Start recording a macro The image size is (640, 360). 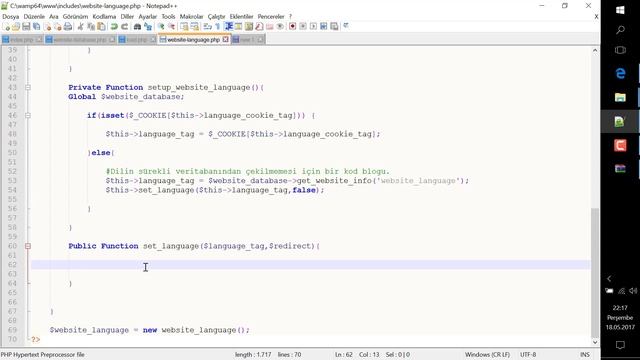tap(292, 27)
